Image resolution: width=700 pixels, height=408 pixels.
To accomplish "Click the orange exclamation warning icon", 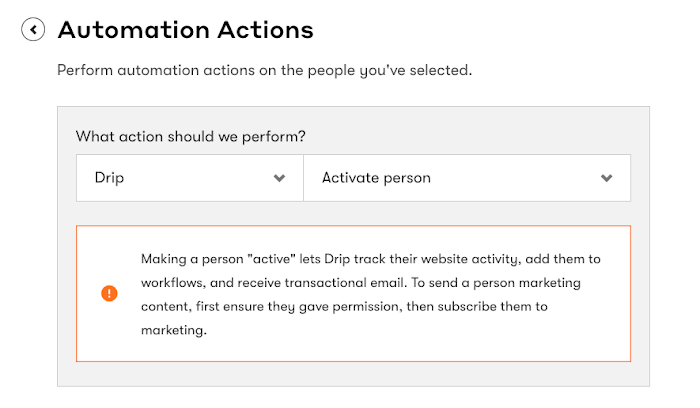I will 109,293.
